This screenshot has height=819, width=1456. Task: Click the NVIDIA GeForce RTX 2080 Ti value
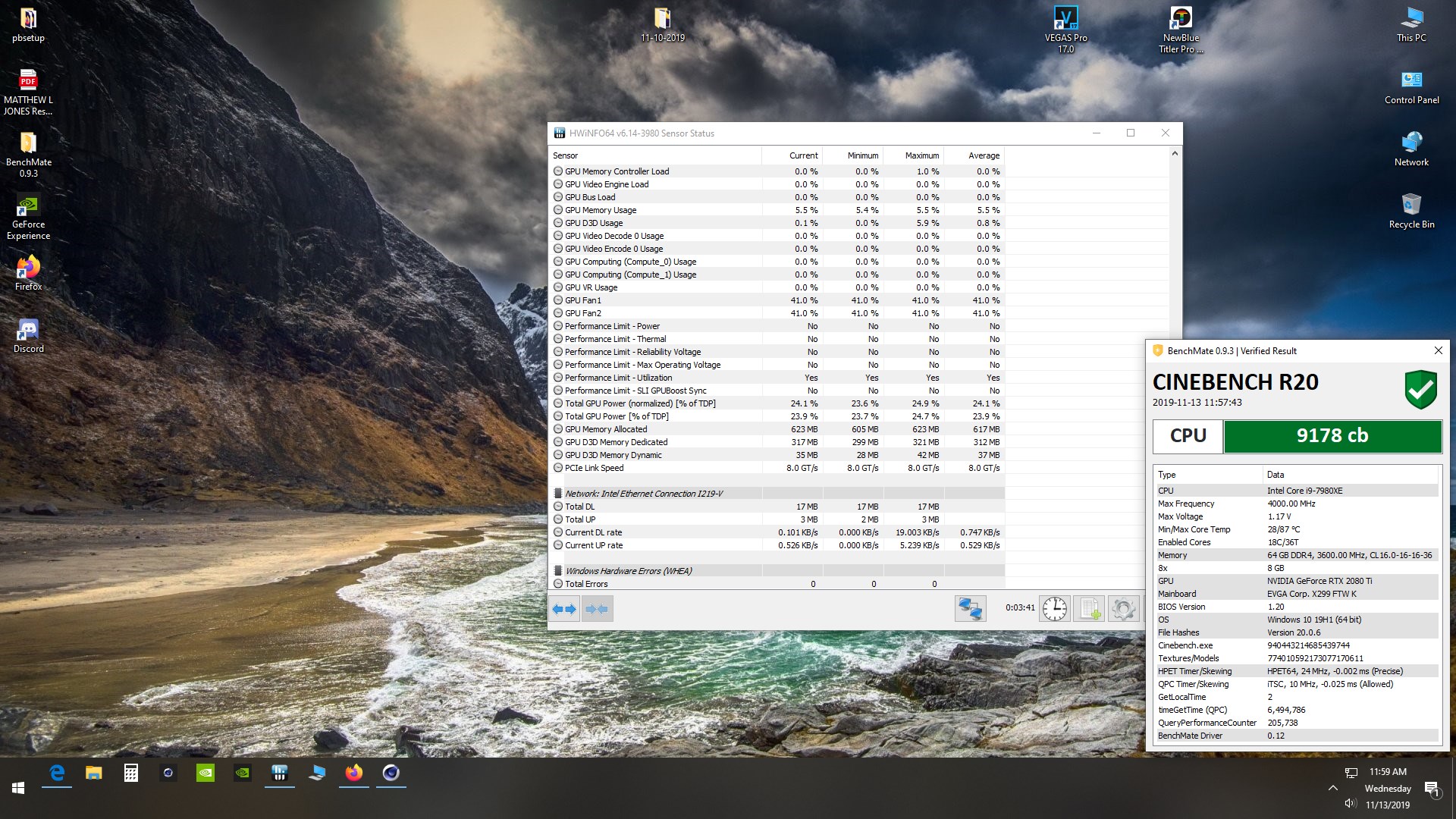pos(1319,581)
